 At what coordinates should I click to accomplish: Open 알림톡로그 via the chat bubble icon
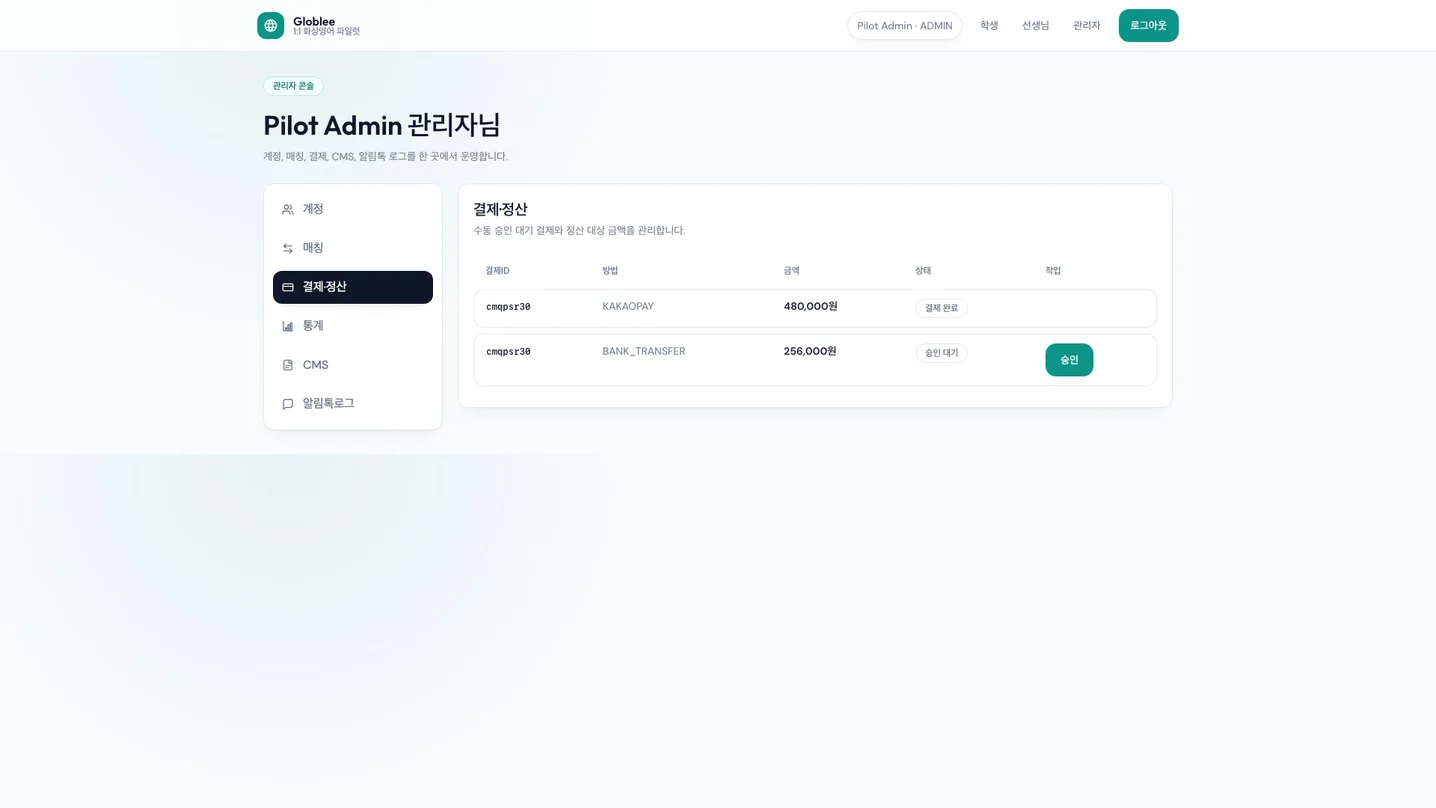288,404
